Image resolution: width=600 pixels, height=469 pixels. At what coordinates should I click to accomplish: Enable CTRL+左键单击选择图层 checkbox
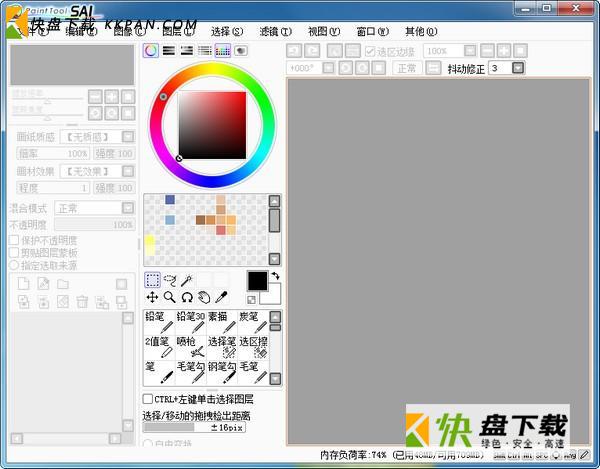[147, 399]
